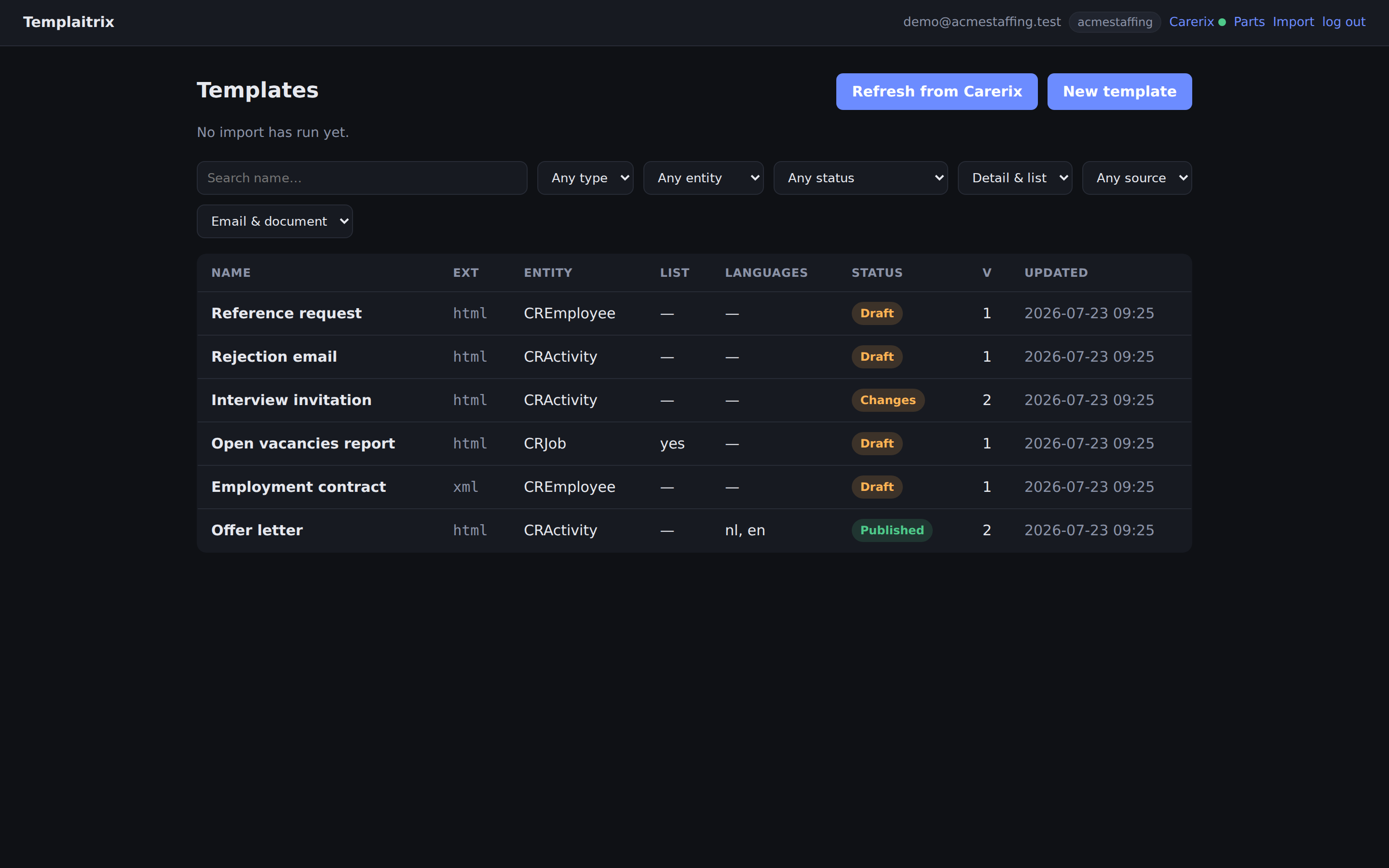The image size is (1389, 868).
Task: Open the Detail & list dropdown
Action: 1015,178
